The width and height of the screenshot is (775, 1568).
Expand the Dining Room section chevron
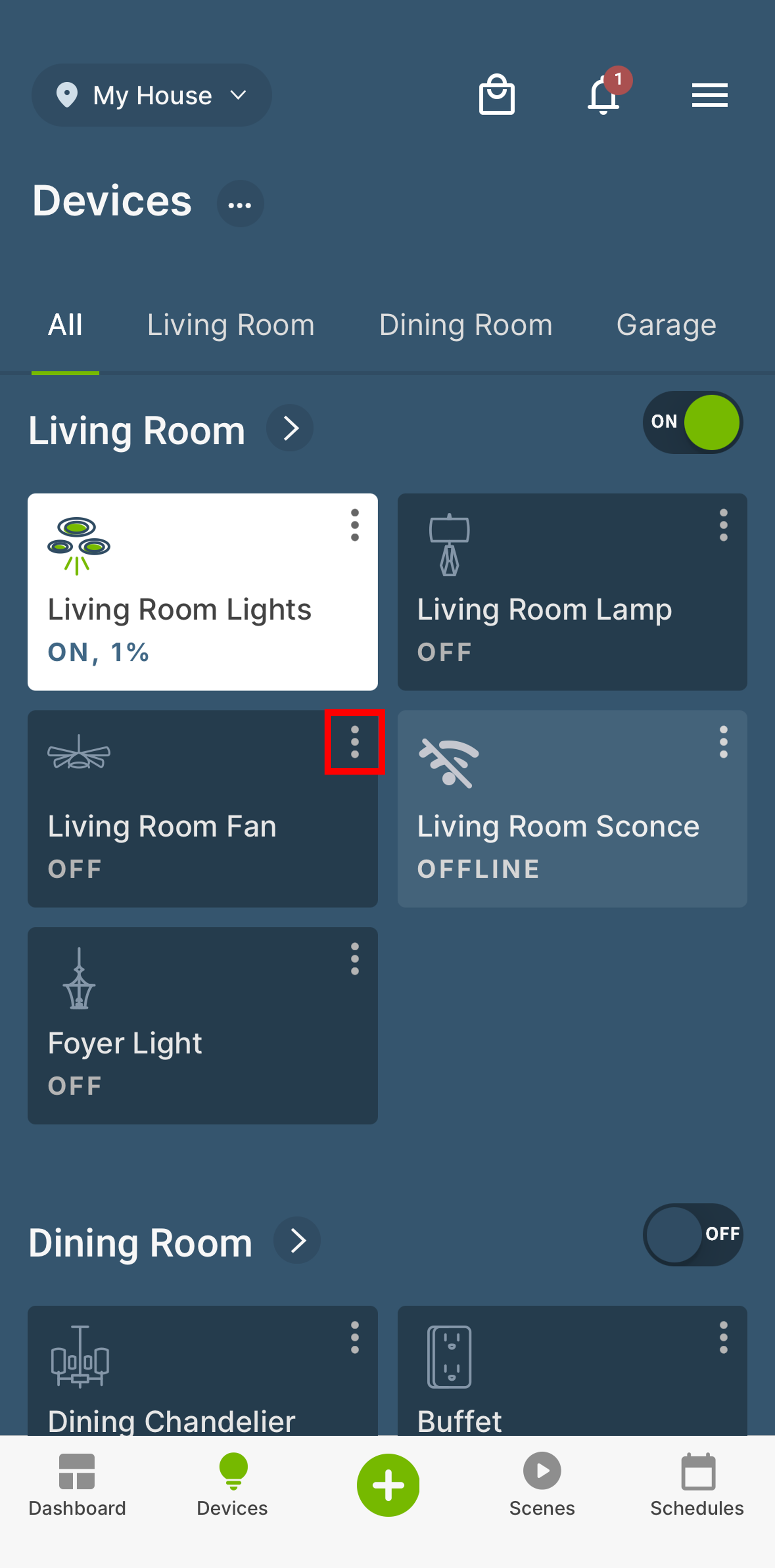(297, 1240)
